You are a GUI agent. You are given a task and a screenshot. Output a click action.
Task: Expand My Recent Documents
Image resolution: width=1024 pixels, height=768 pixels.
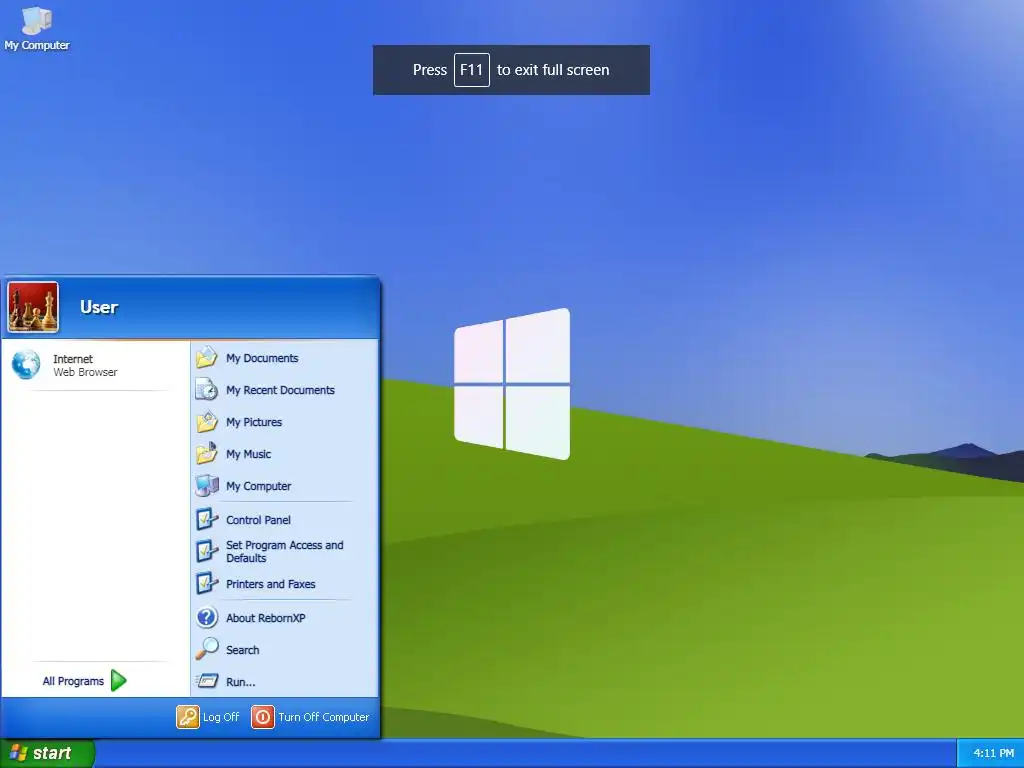click(285, 390)
